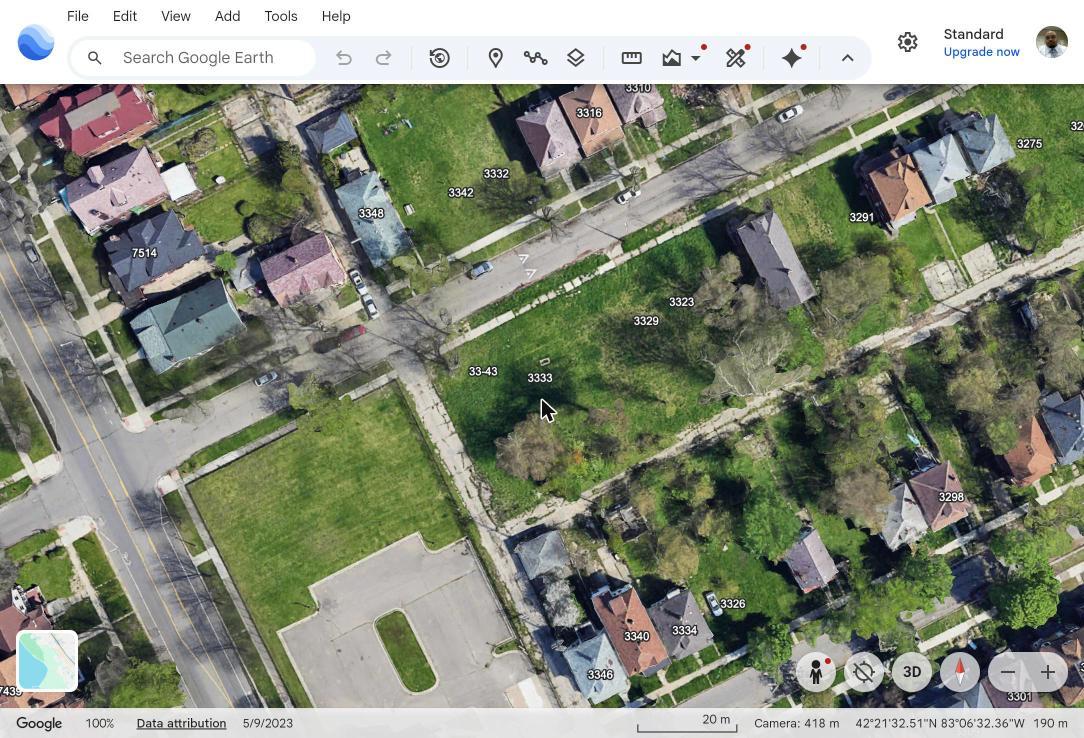
Task: Open settings gear icon
Action: point(907,42)
